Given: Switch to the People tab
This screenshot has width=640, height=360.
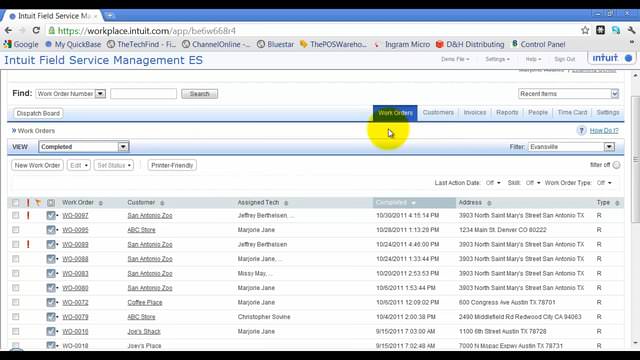Looking at the screenshot, I should pos(538,113).
